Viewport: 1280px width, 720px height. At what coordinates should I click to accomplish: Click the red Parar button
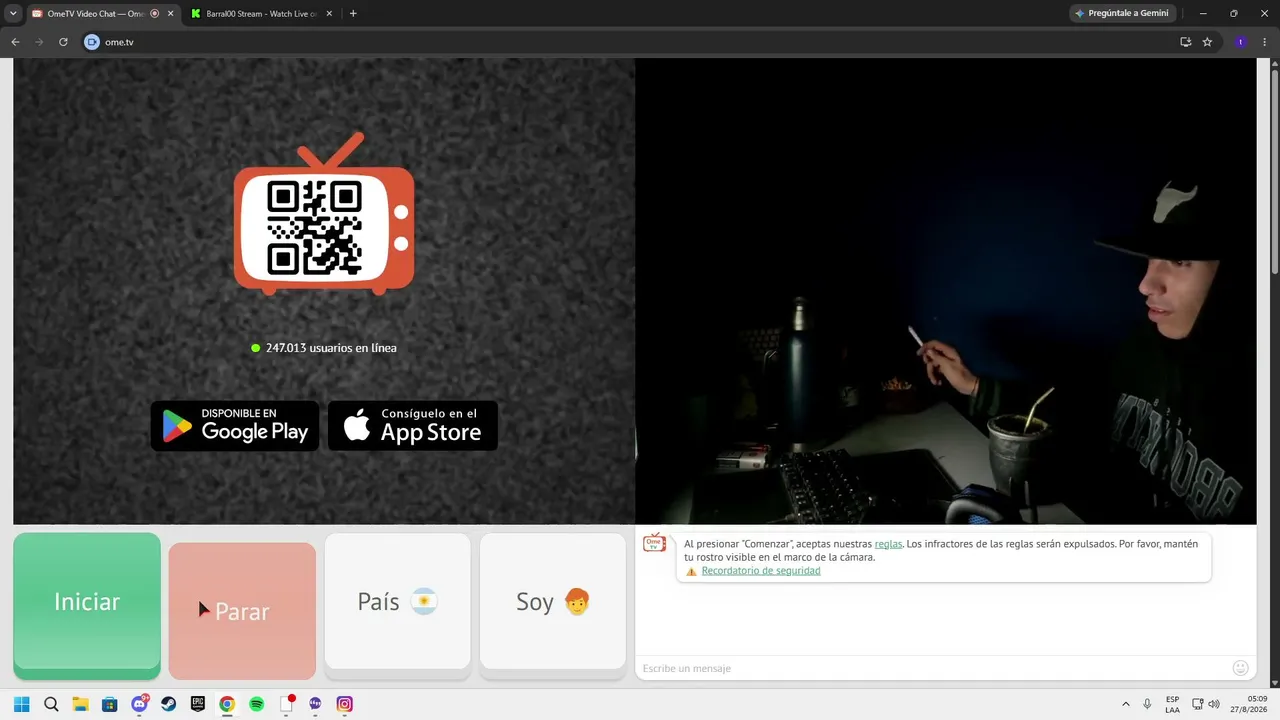pyautogui.click(x=242, y=611)
